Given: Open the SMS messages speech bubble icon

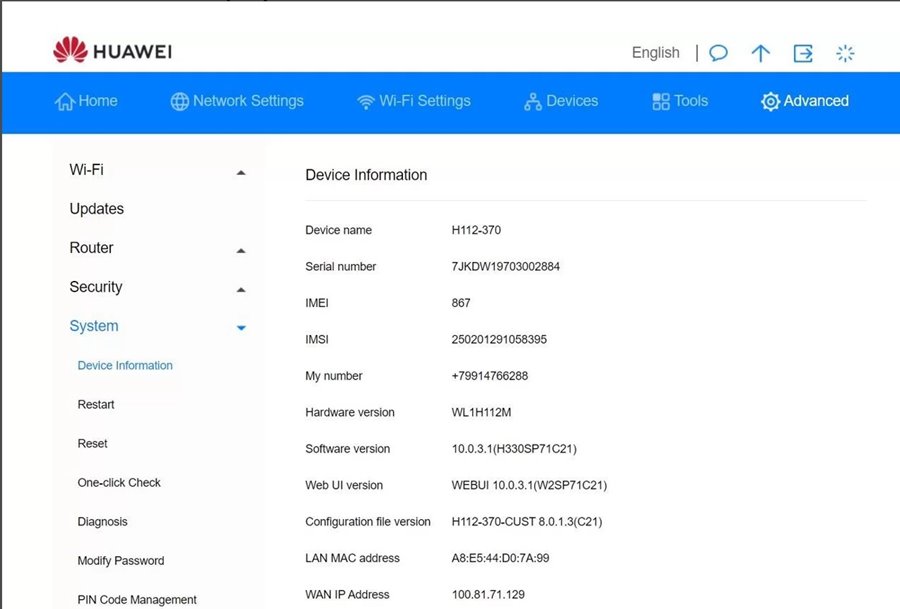Looking at the screenshot, I should pyautogui.click(x=718, y=53).
